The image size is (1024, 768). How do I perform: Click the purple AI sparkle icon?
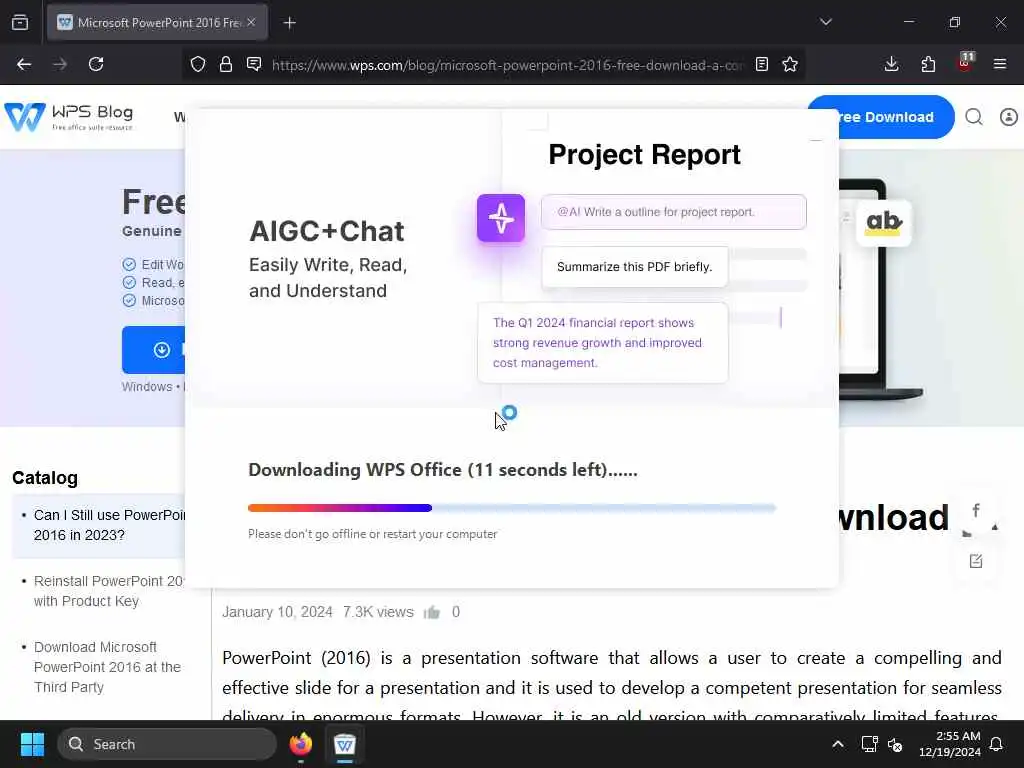[x=501, y=218]
